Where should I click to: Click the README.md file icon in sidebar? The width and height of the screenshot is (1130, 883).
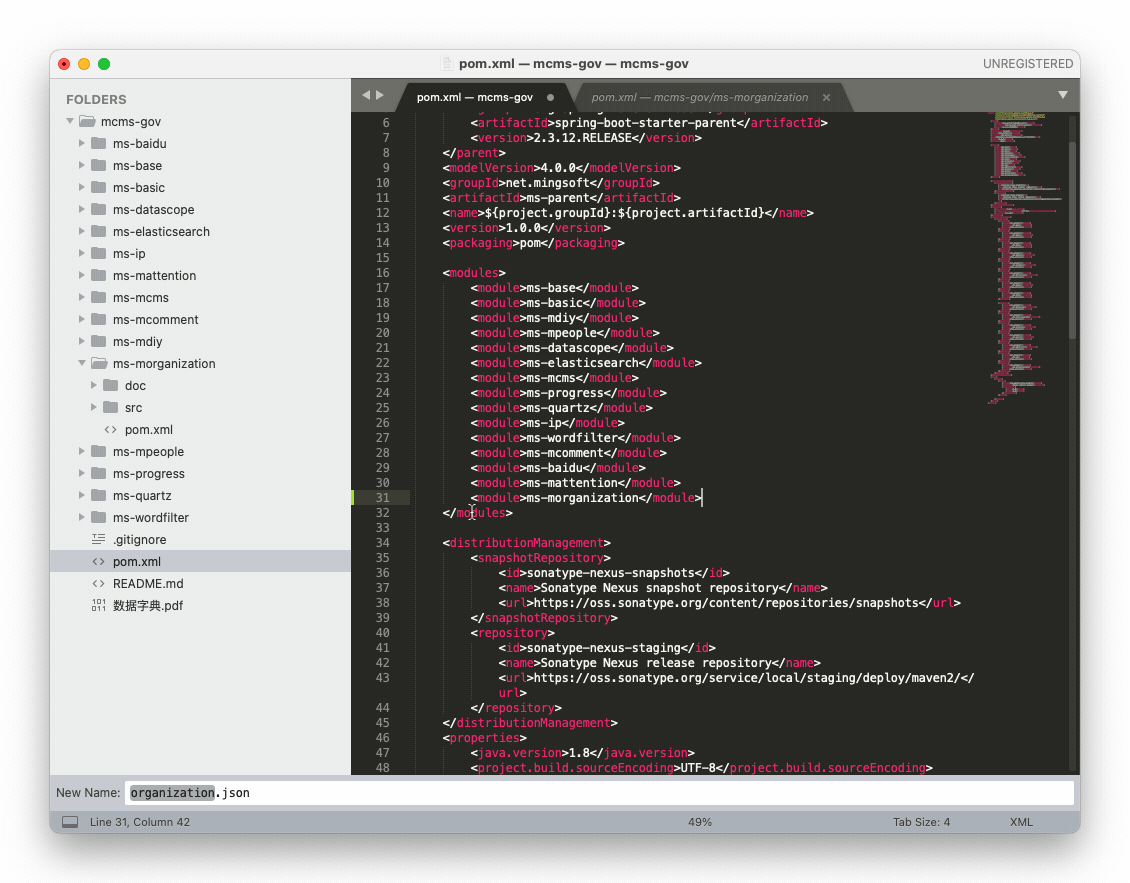click(x=98, y=584)
